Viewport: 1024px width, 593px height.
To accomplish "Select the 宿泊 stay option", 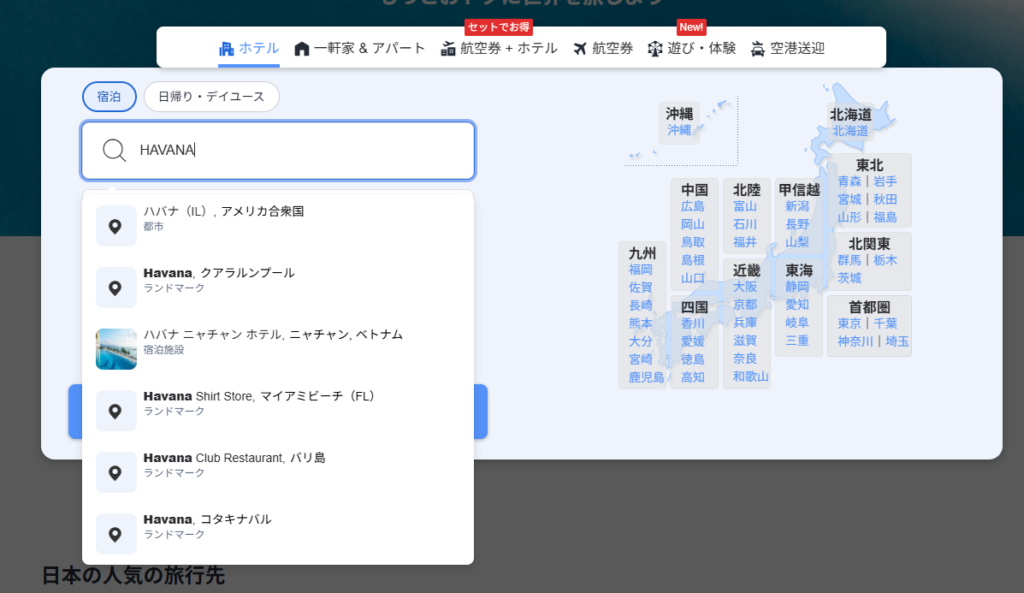I will [x=109, y=97].
